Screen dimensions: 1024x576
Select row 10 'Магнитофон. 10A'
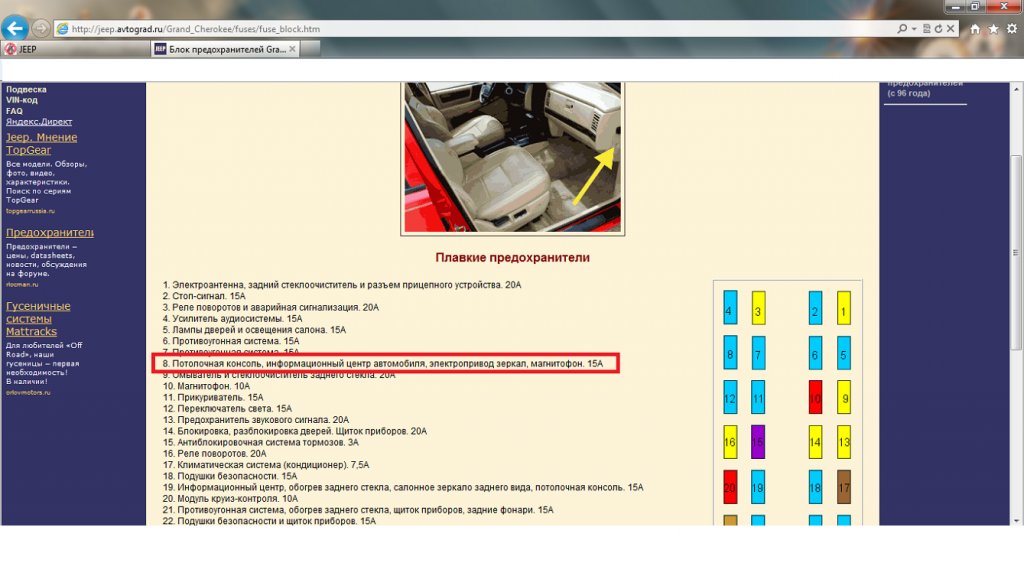206,386
